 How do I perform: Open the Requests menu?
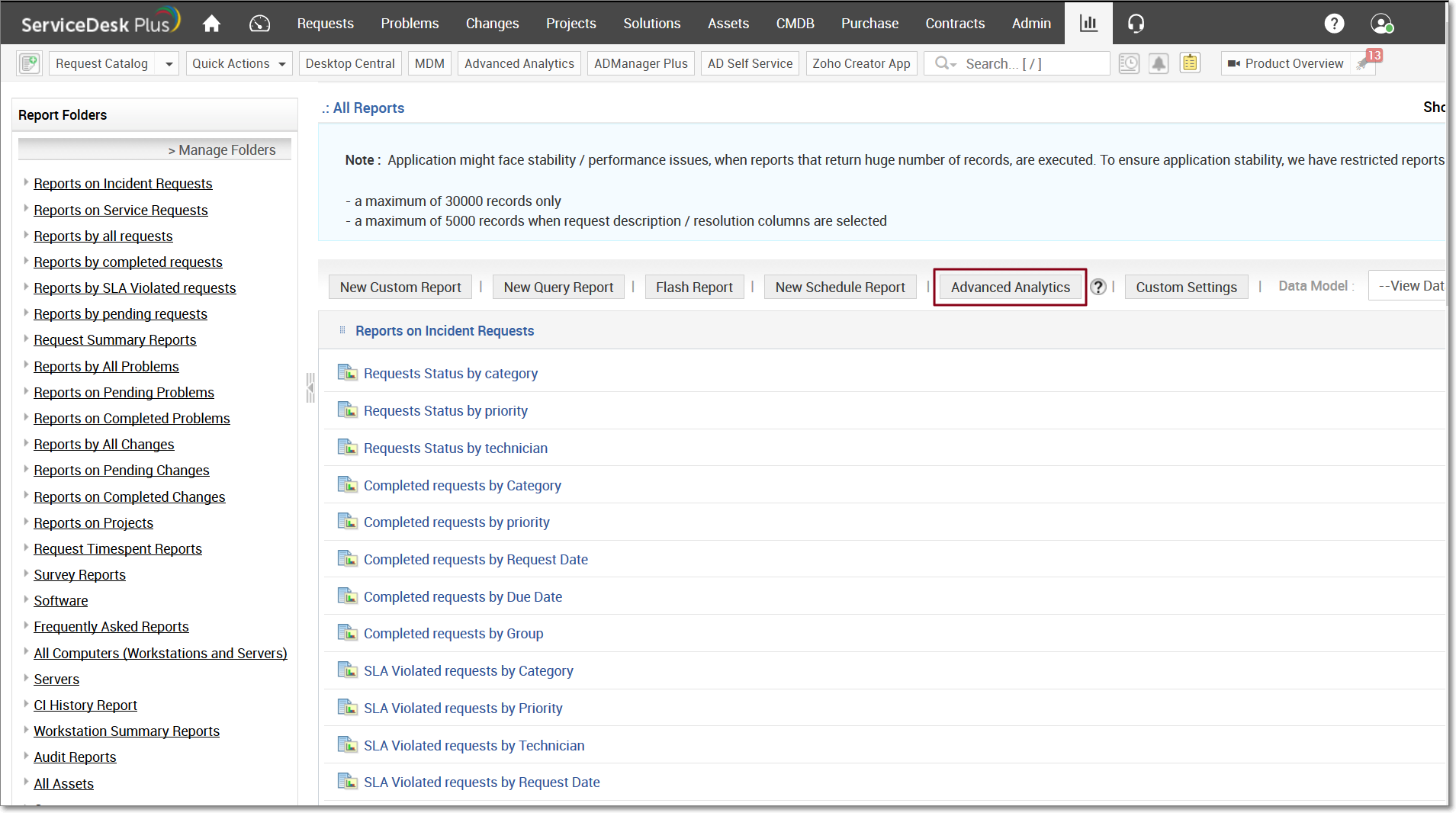tap(325, 24)
